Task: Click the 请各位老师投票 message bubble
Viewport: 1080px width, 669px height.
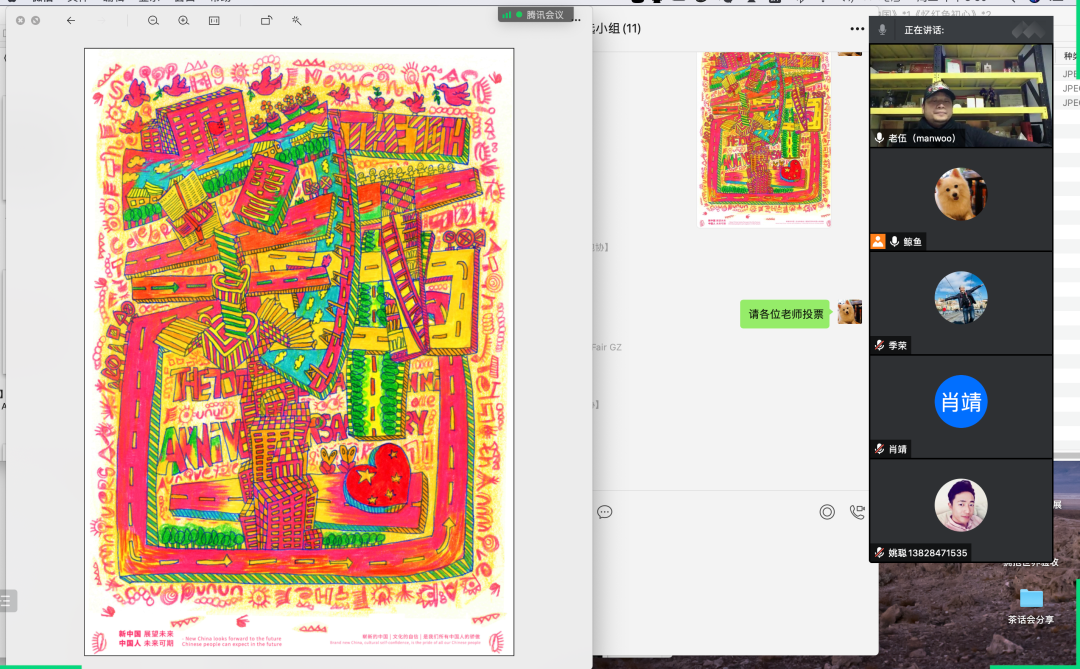Action: 786,314
